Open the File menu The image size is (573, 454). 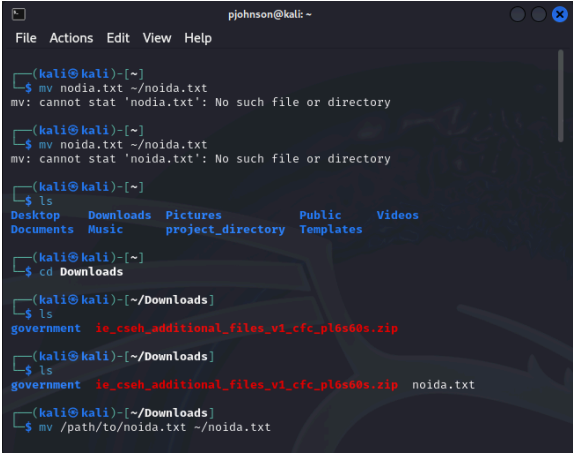pyautogui.click(x=26, y=38)
